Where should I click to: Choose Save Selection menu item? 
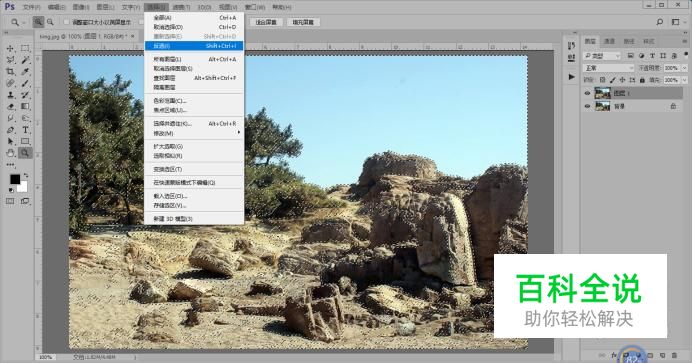(x=194, y=206)
